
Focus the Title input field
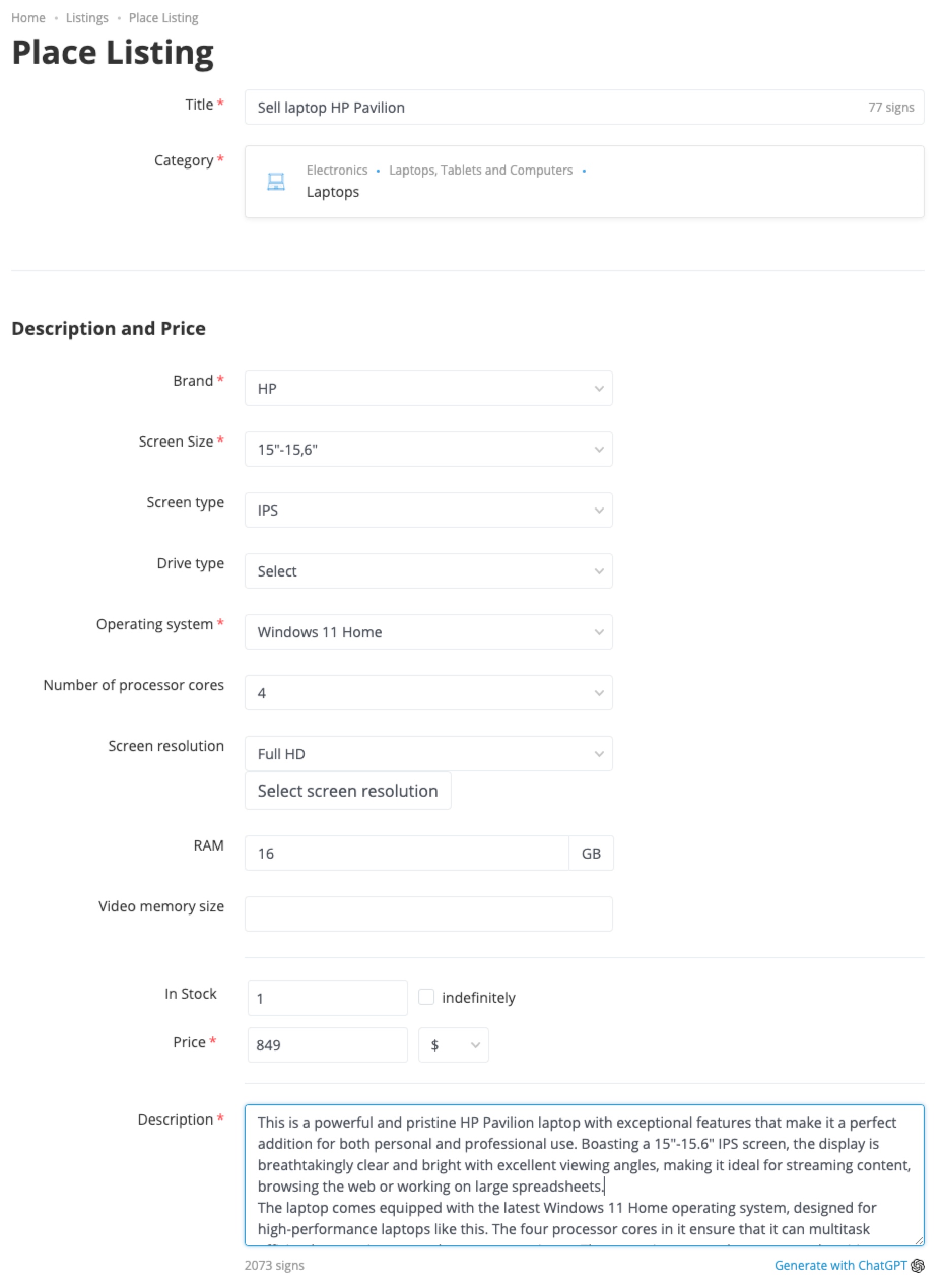(584, 107)
